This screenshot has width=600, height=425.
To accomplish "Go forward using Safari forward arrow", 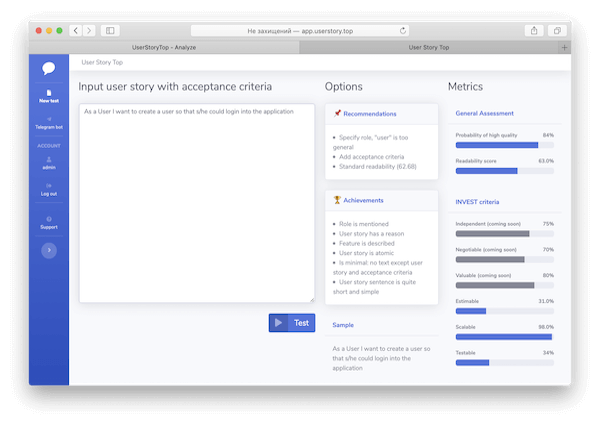I will [89, 31].
